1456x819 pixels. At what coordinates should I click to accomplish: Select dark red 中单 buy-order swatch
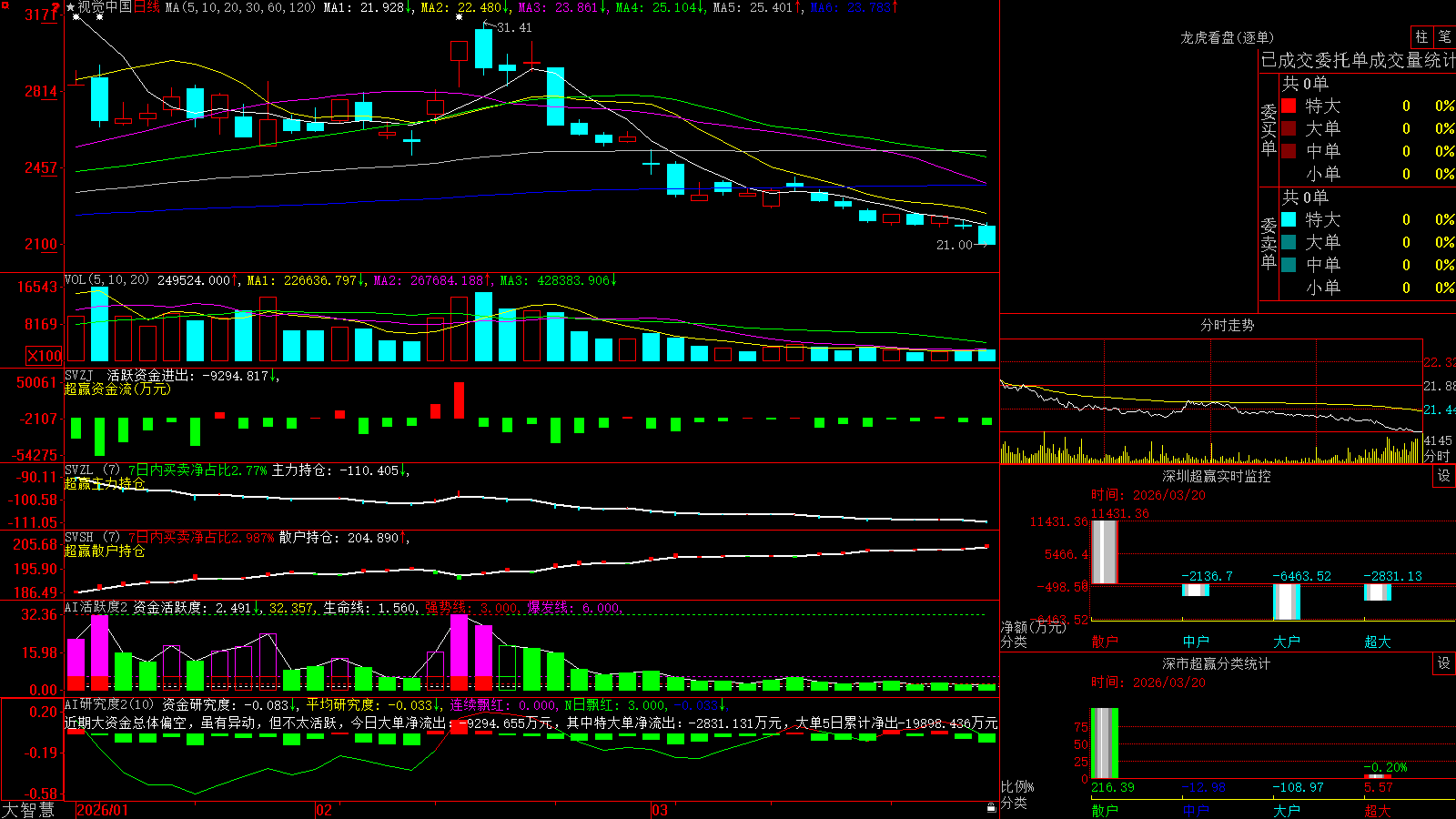pyautogui.click(x=1289, y=151)
